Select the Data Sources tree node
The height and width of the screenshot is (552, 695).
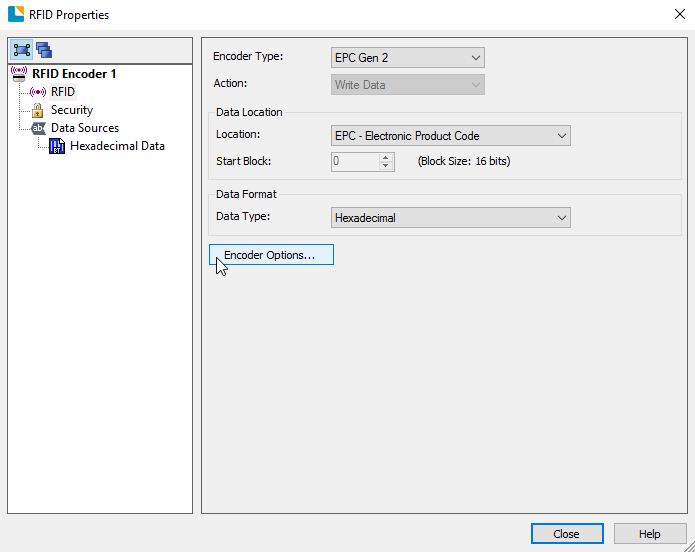tap(85, 128)
